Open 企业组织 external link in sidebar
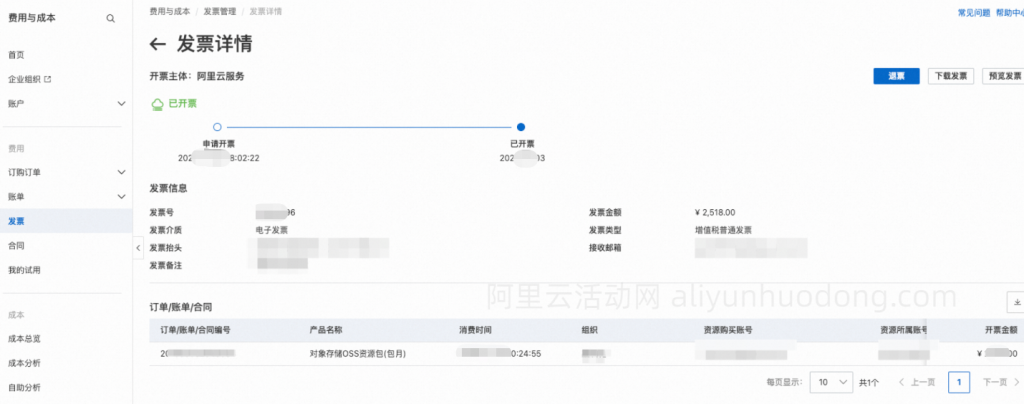The width and height of the screenshot is (1024, 404). pyautogui.click(x=30, y=79)
